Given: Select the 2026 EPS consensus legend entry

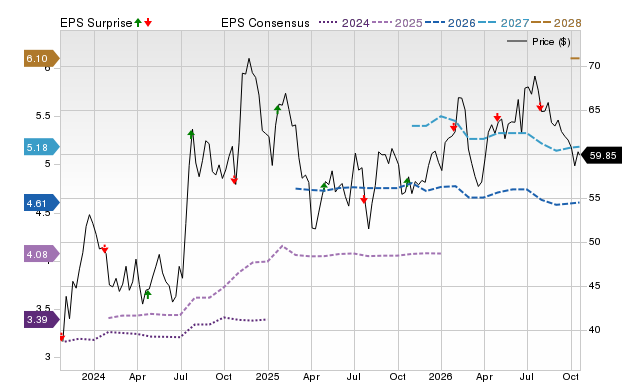Looking at the screenshot, I should coord(450,23).
